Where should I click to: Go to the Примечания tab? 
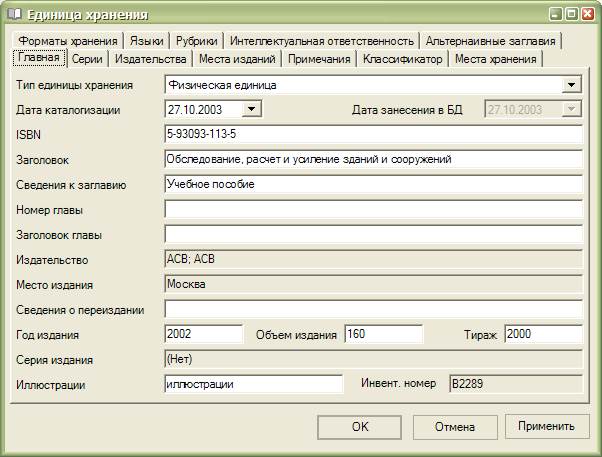[x=320, y=60]
